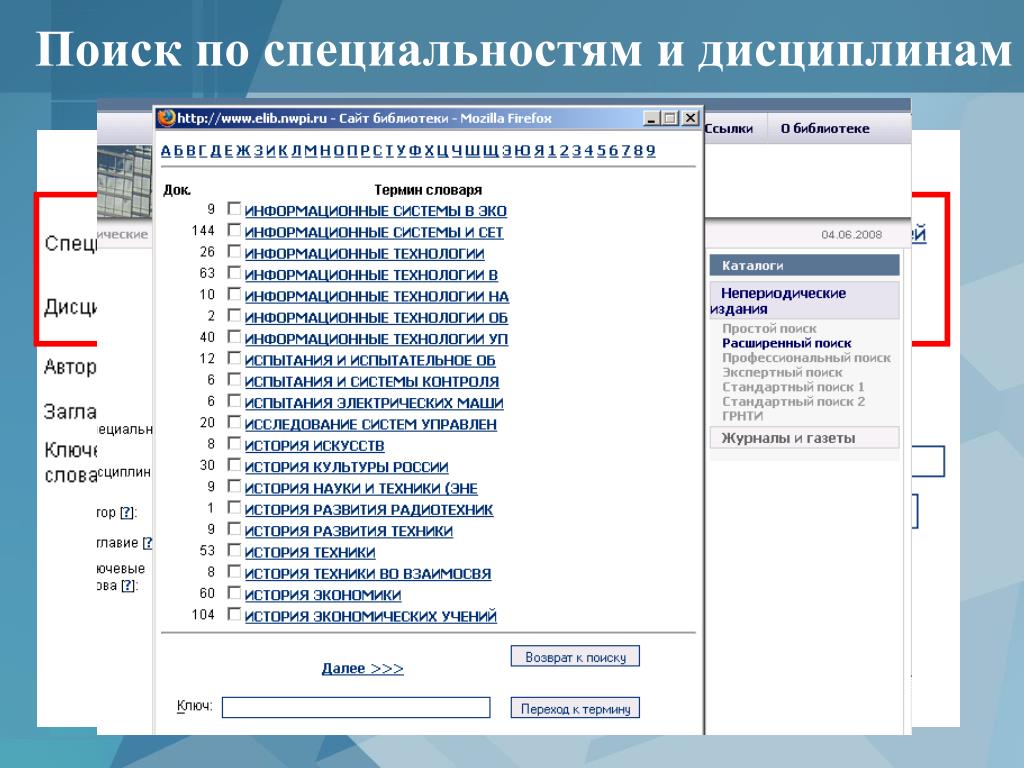This screenshot has width=1024, height=768.
Task: Choose Профессиональный поиск in sidebar
Action: click(x=806, y=358)
